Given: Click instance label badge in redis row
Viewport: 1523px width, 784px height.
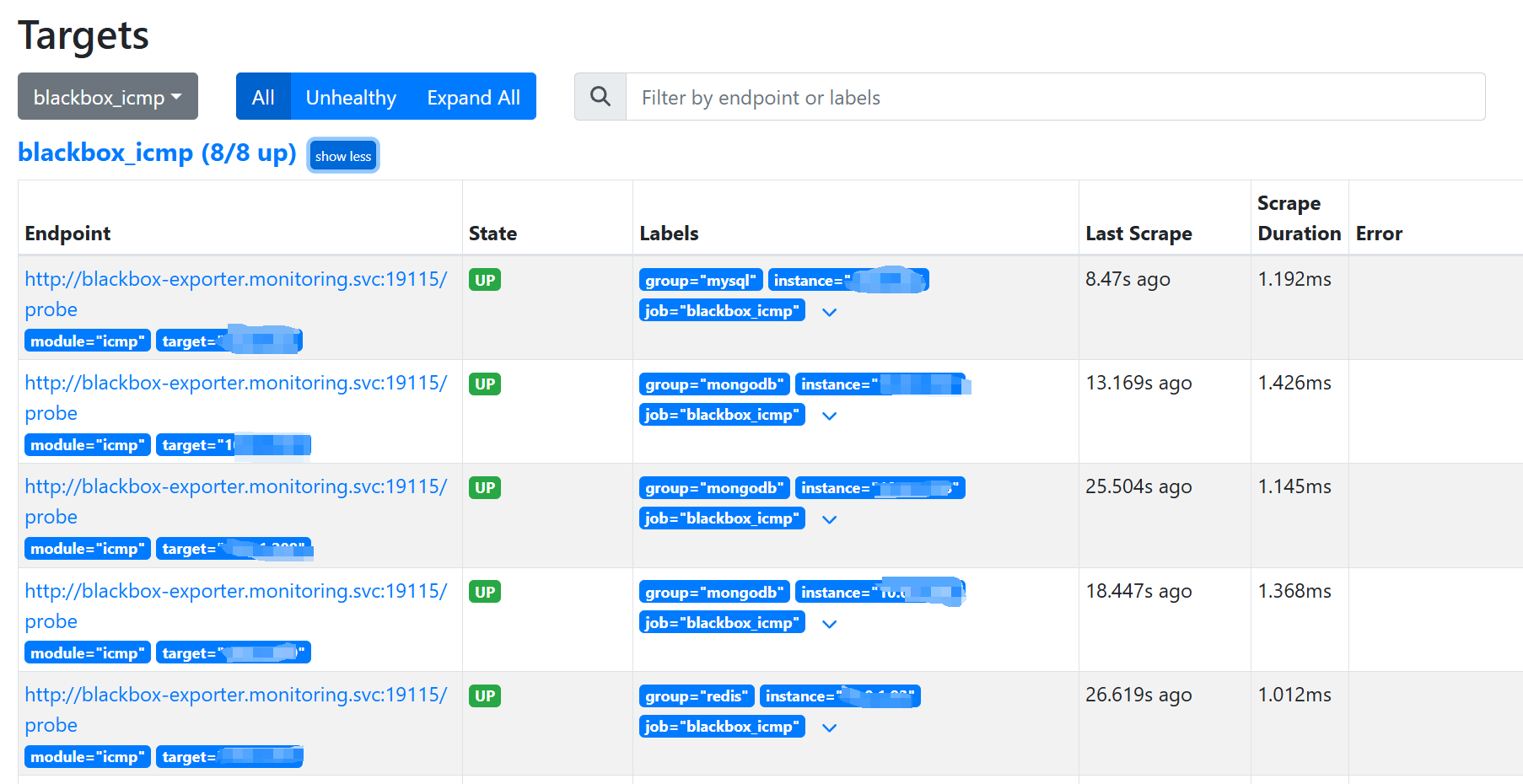Looking at the screenshot, I should click(x=840, y=695).
